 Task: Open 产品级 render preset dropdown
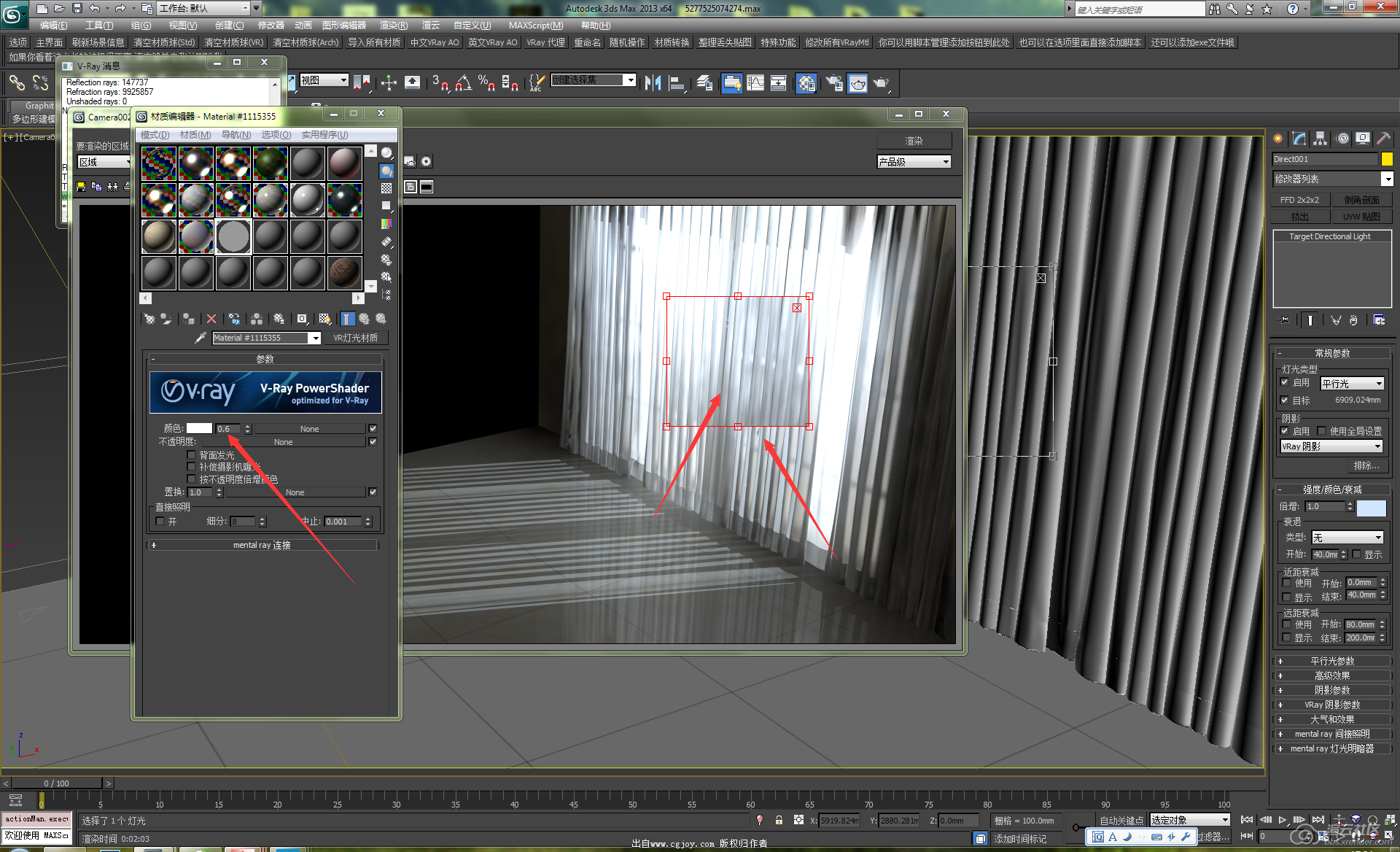point(914,162)
